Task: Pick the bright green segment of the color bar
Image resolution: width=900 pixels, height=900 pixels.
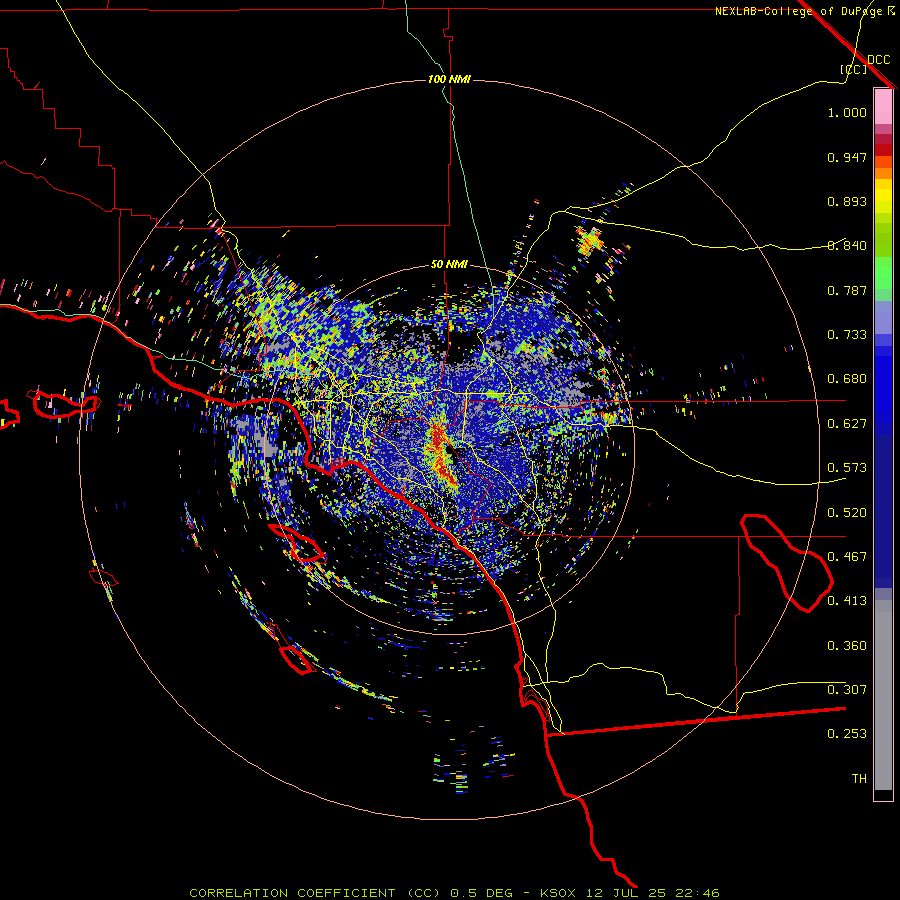Action: pos(883,273)
